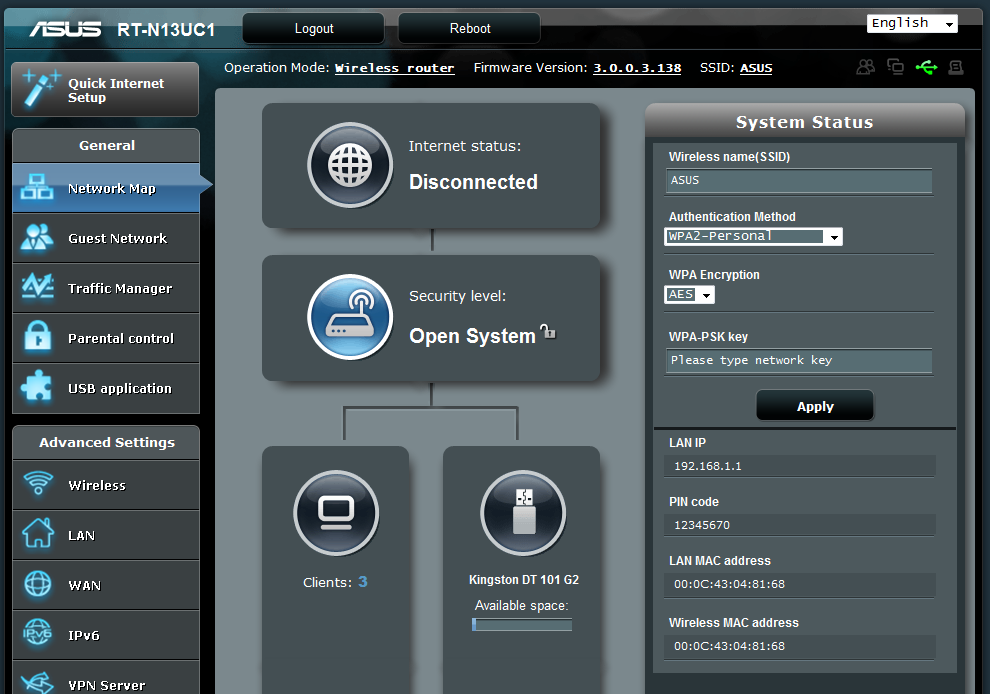
Task: Open VPN Server settings
Action: coord(106,678)
